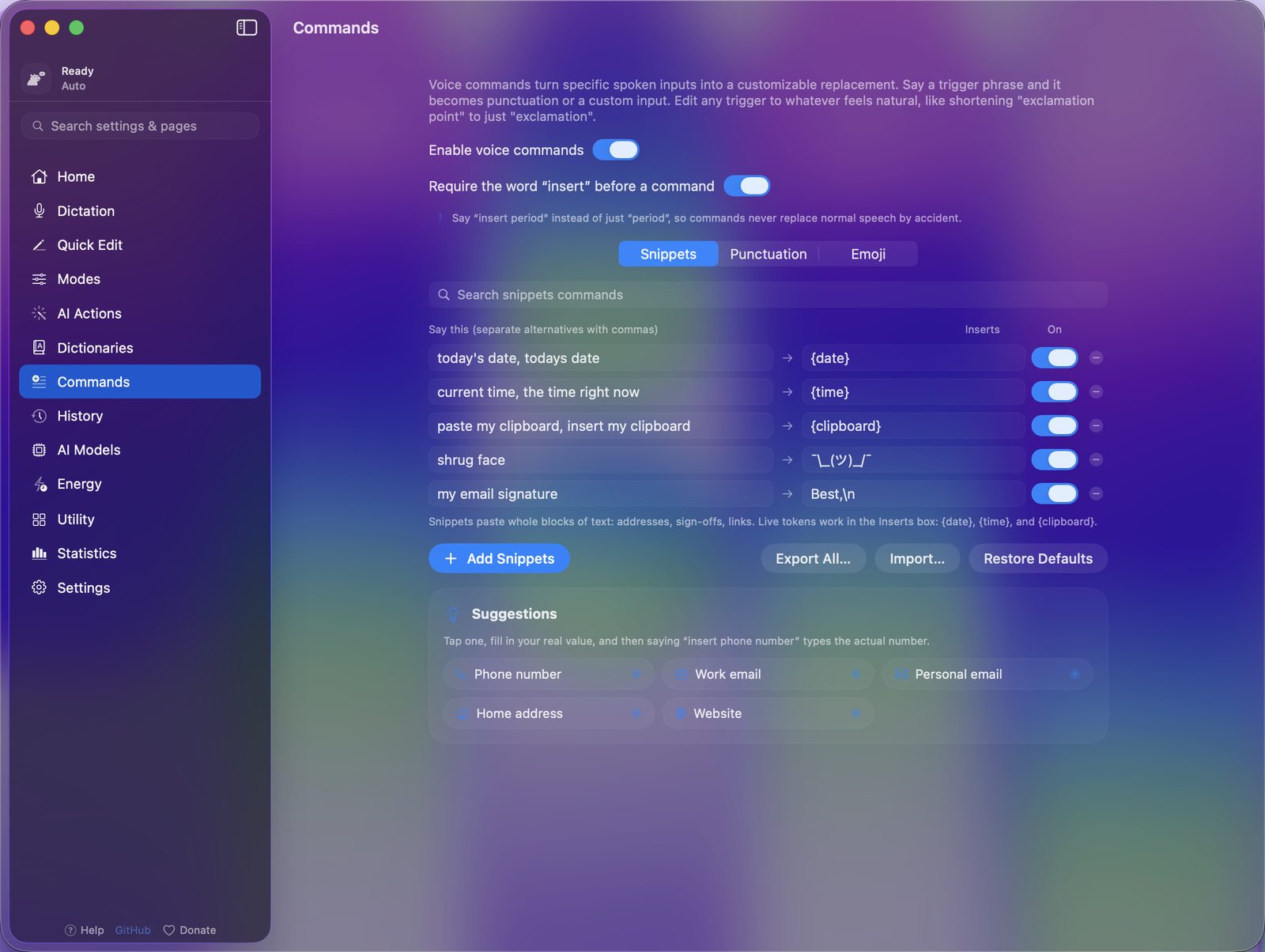Click the Add Snippets button
The height and width of the screenshot is (952, 1265).
(x=499, y=558)
